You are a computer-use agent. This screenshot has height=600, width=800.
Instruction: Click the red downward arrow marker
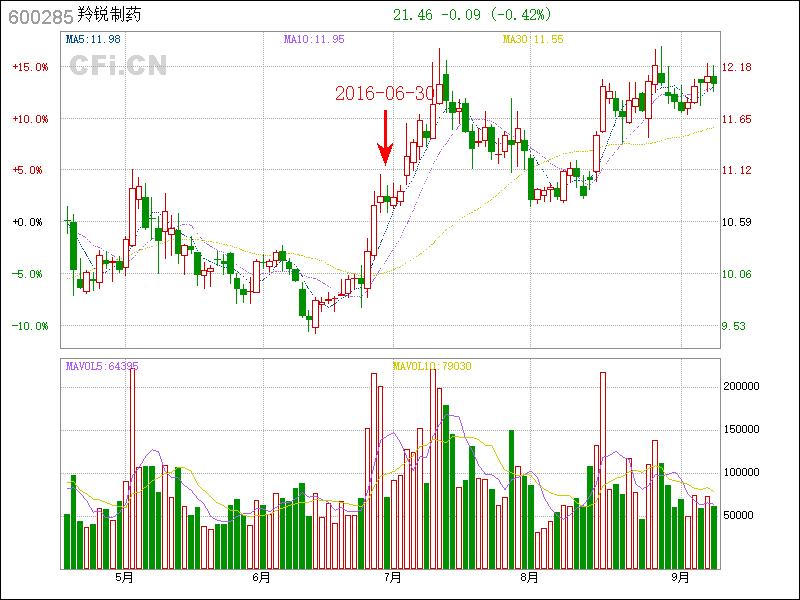[384, 138]
